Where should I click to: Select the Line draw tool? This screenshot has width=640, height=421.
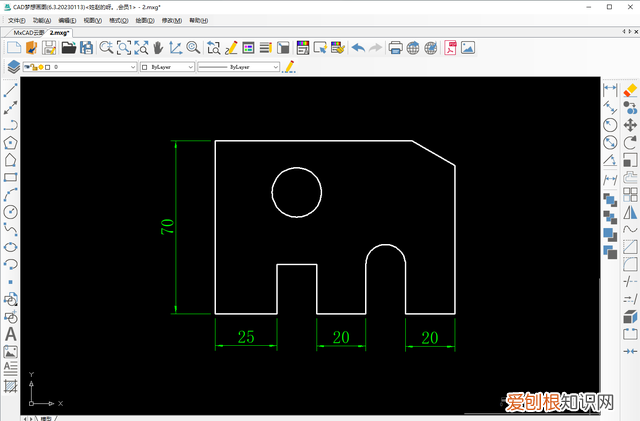coord(11,90)
